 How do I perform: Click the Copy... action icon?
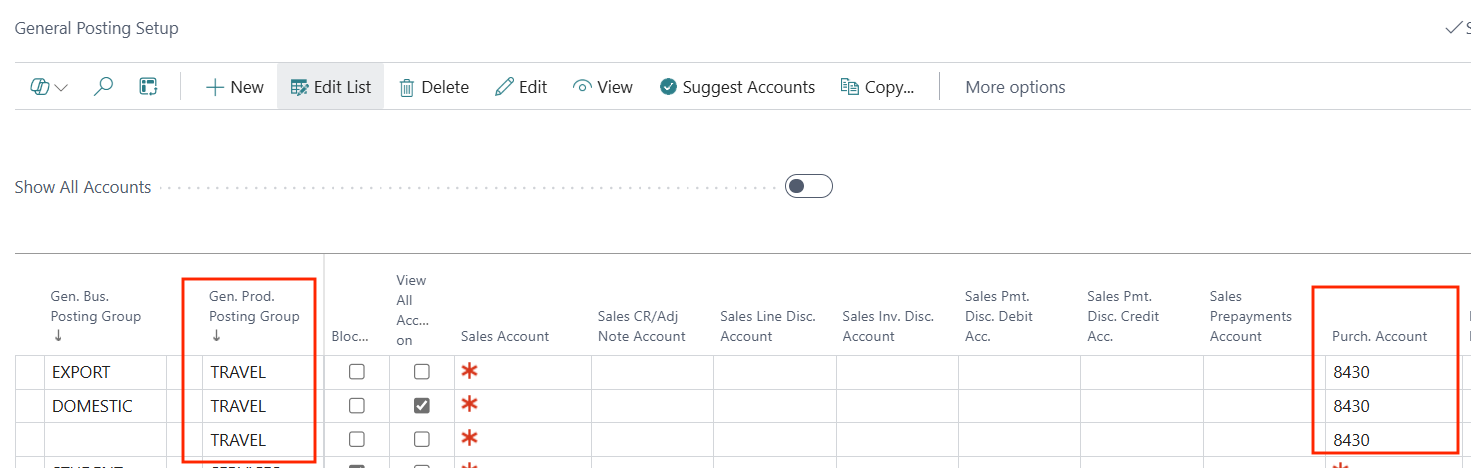[850, 87]
